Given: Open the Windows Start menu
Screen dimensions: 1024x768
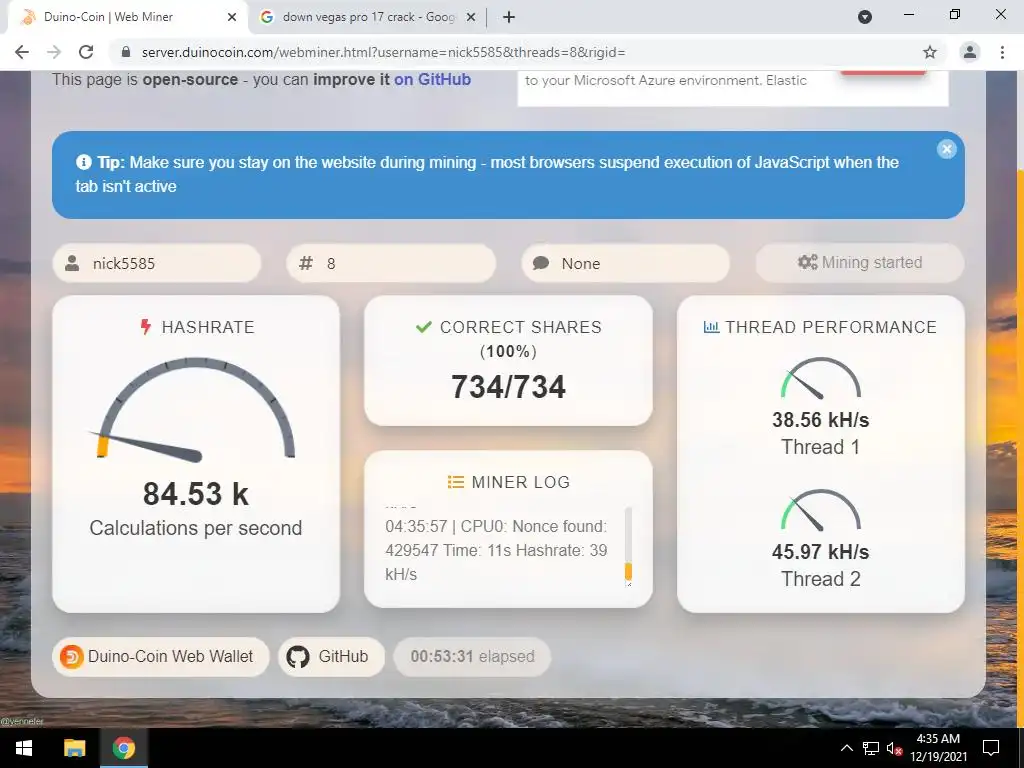Looking at the screenshot, I should coord(24,748).
